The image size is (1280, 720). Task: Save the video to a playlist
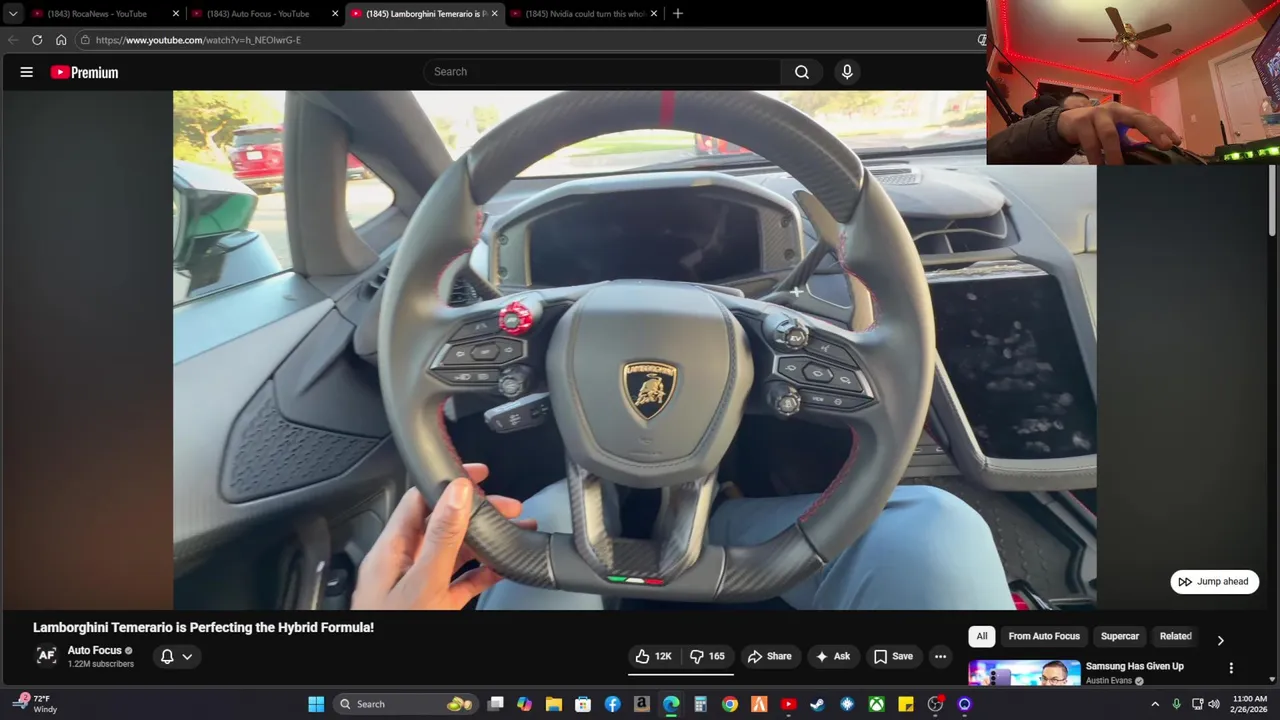click(893, 656)
